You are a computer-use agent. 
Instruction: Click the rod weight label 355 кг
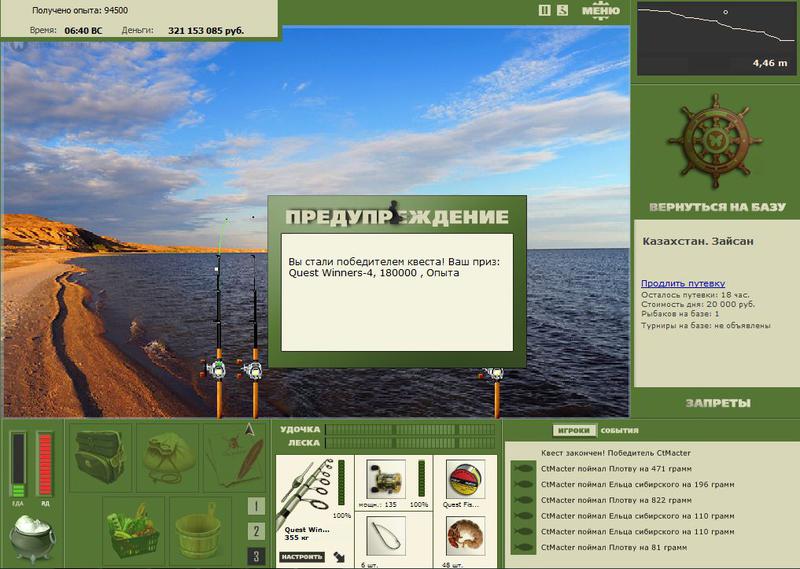tap(296, 537)
